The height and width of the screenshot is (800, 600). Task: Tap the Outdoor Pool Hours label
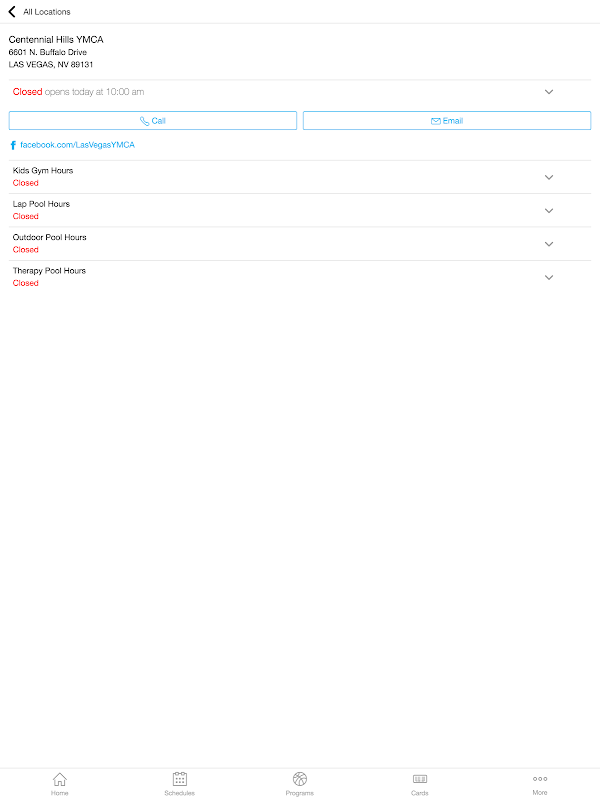coord(49,237)
